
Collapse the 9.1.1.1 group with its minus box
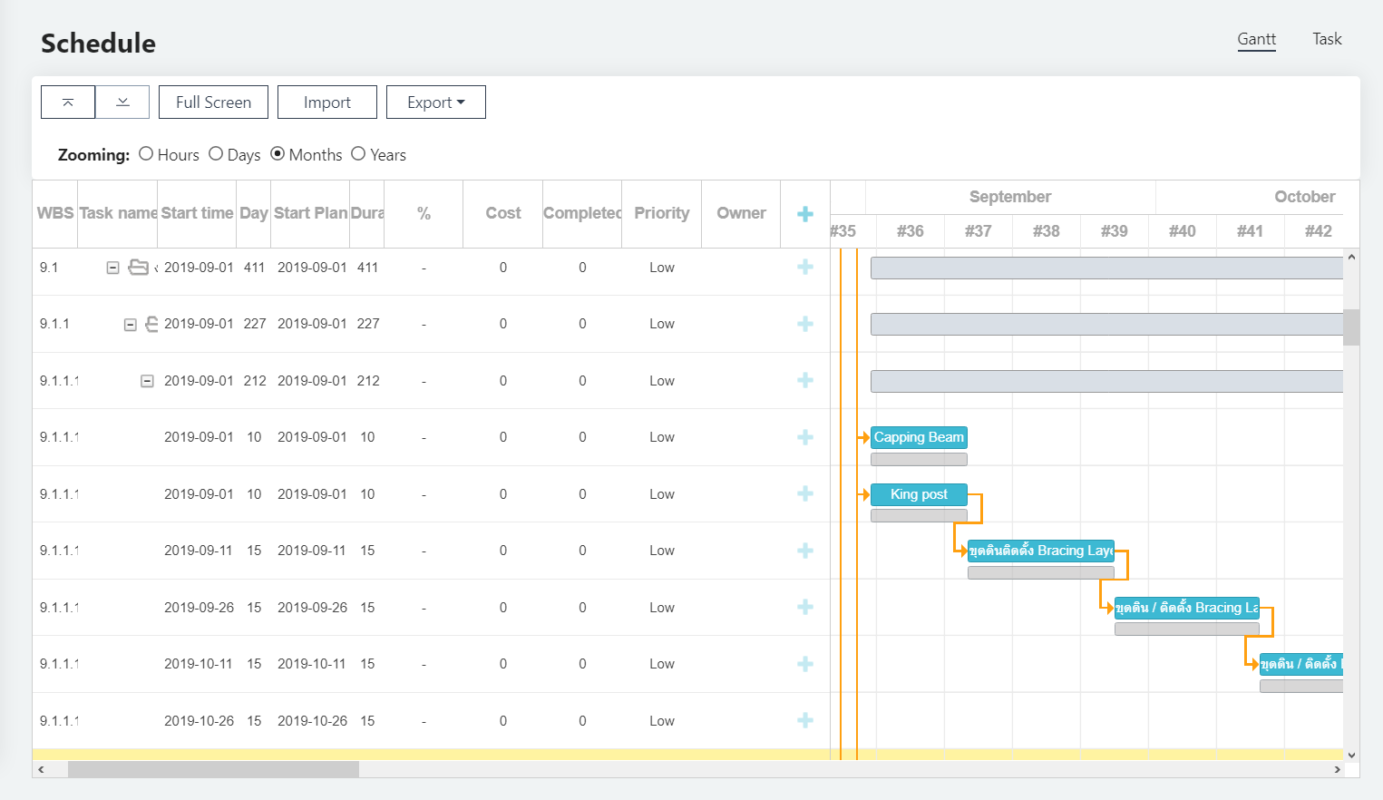click(147, 380)
